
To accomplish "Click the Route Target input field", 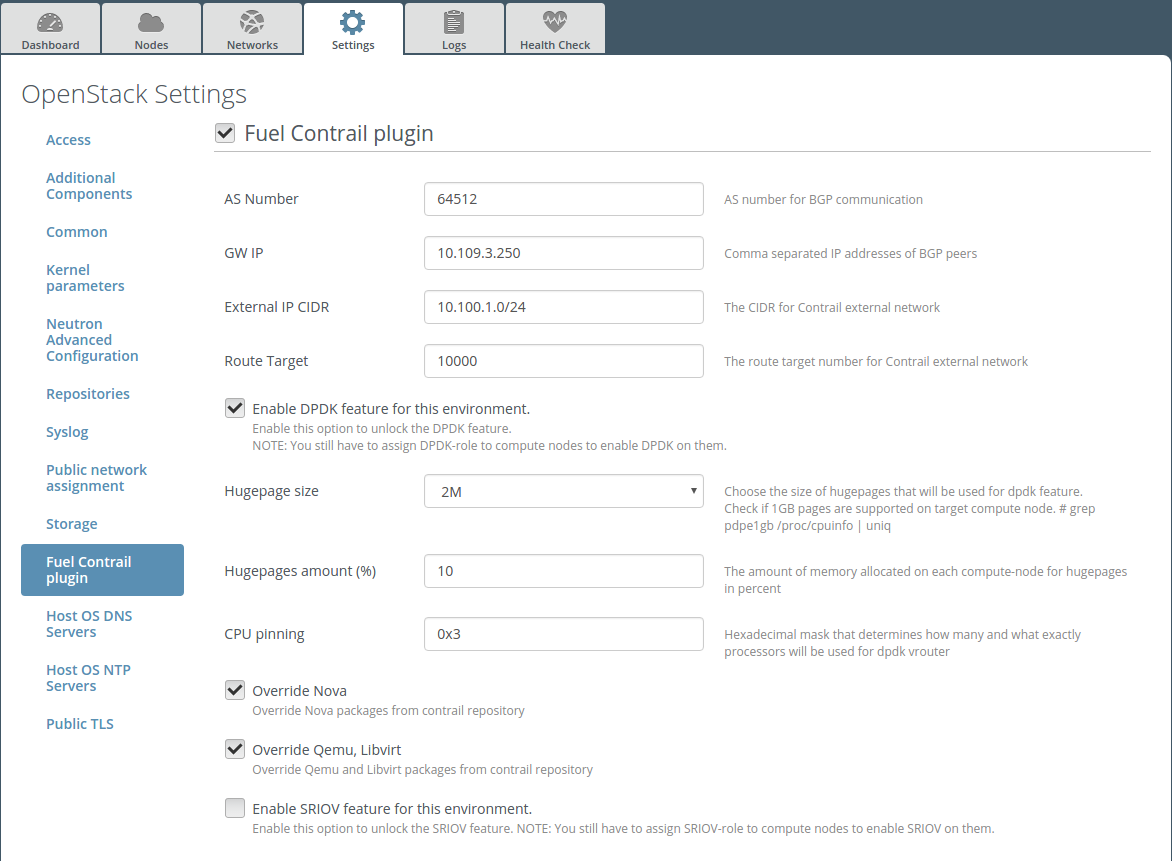I will tap(564, 361).
